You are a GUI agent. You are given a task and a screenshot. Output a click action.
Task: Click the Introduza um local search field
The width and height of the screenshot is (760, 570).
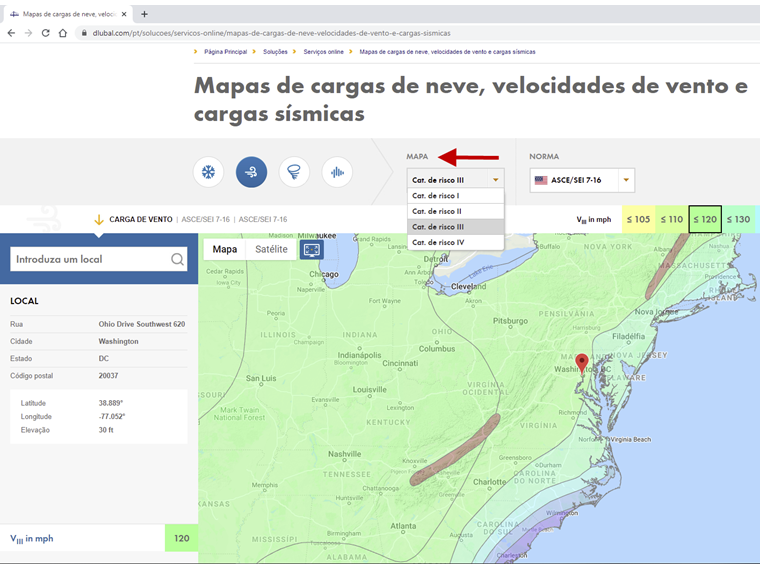pyautogui.click(x=98, y=259)
